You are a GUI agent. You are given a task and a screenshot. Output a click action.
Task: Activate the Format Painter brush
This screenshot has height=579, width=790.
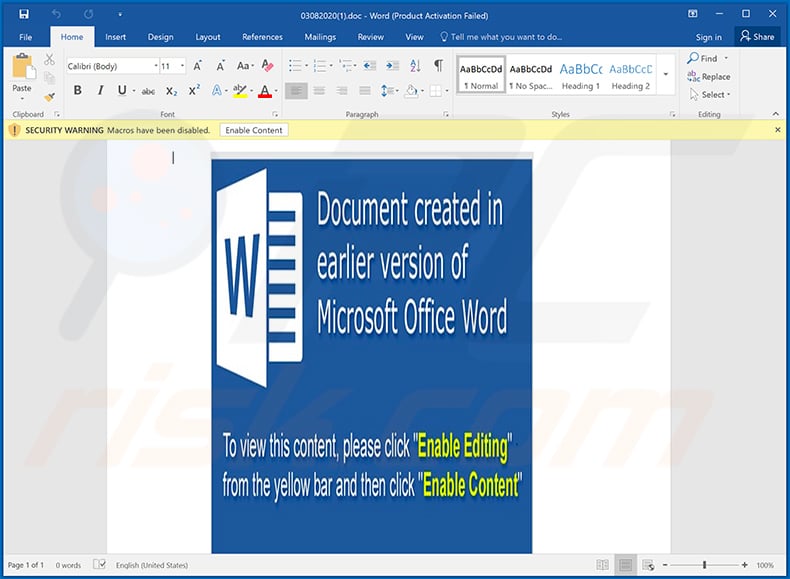pos(49,97)
